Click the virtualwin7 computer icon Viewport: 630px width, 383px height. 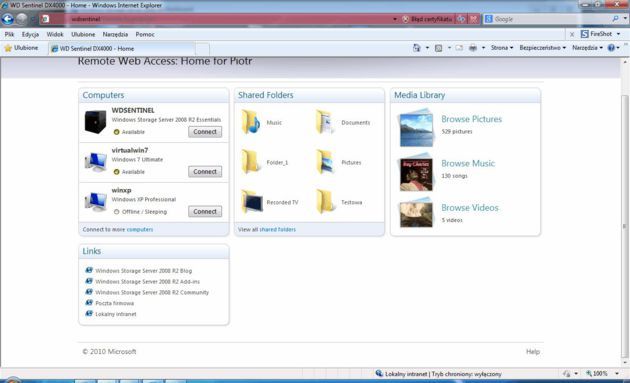pos(95,162)
